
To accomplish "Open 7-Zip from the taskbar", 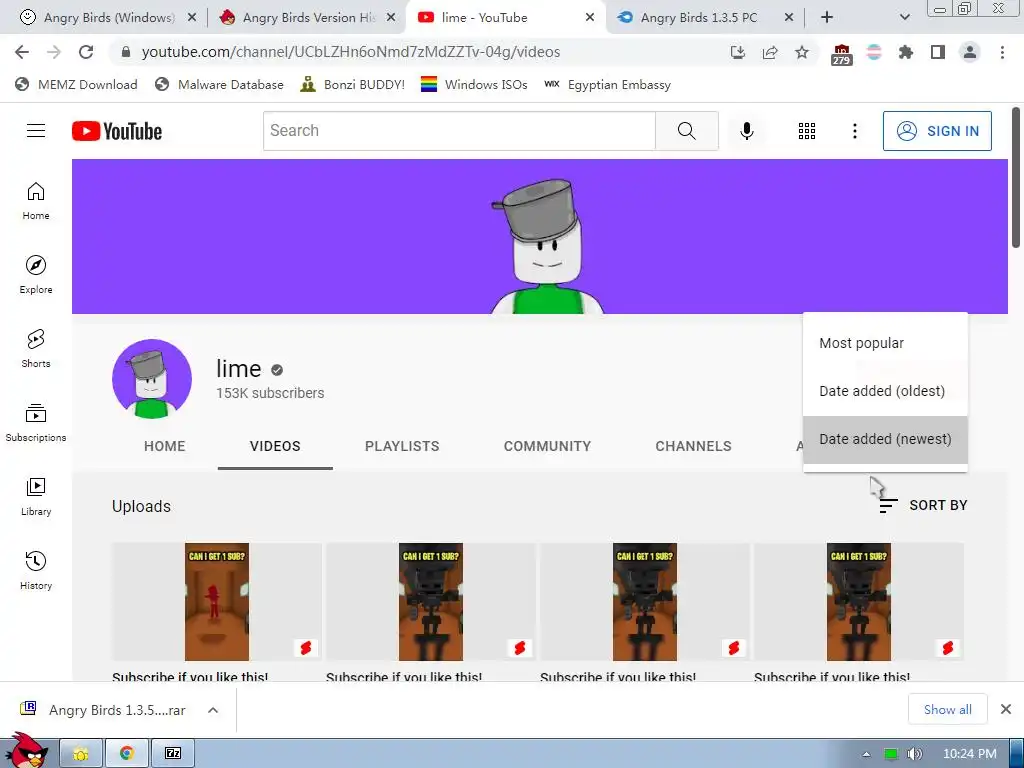I will point(172,753).
